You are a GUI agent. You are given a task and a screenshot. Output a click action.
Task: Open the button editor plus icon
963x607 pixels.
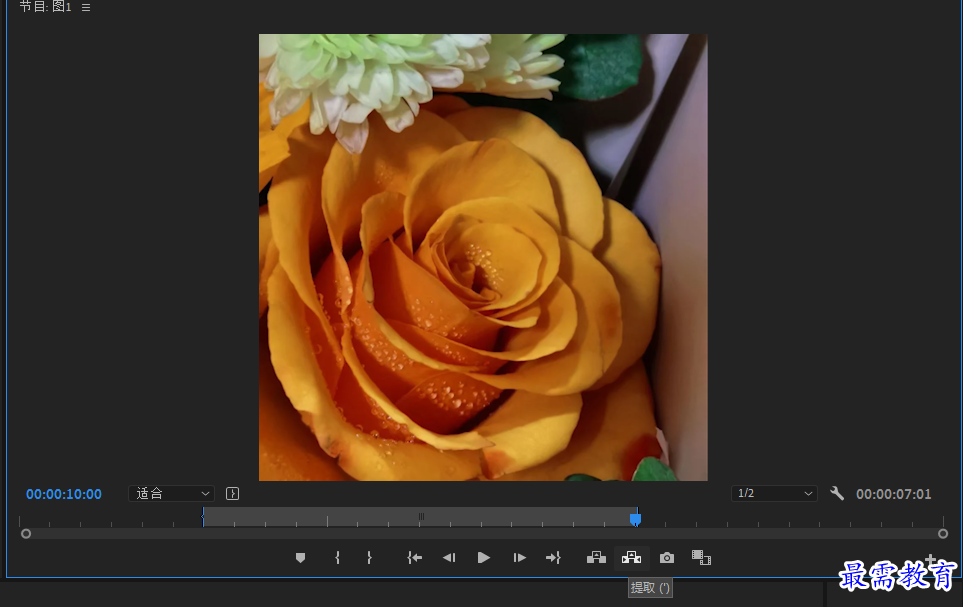pyautogui.click(x=930, y=560)
